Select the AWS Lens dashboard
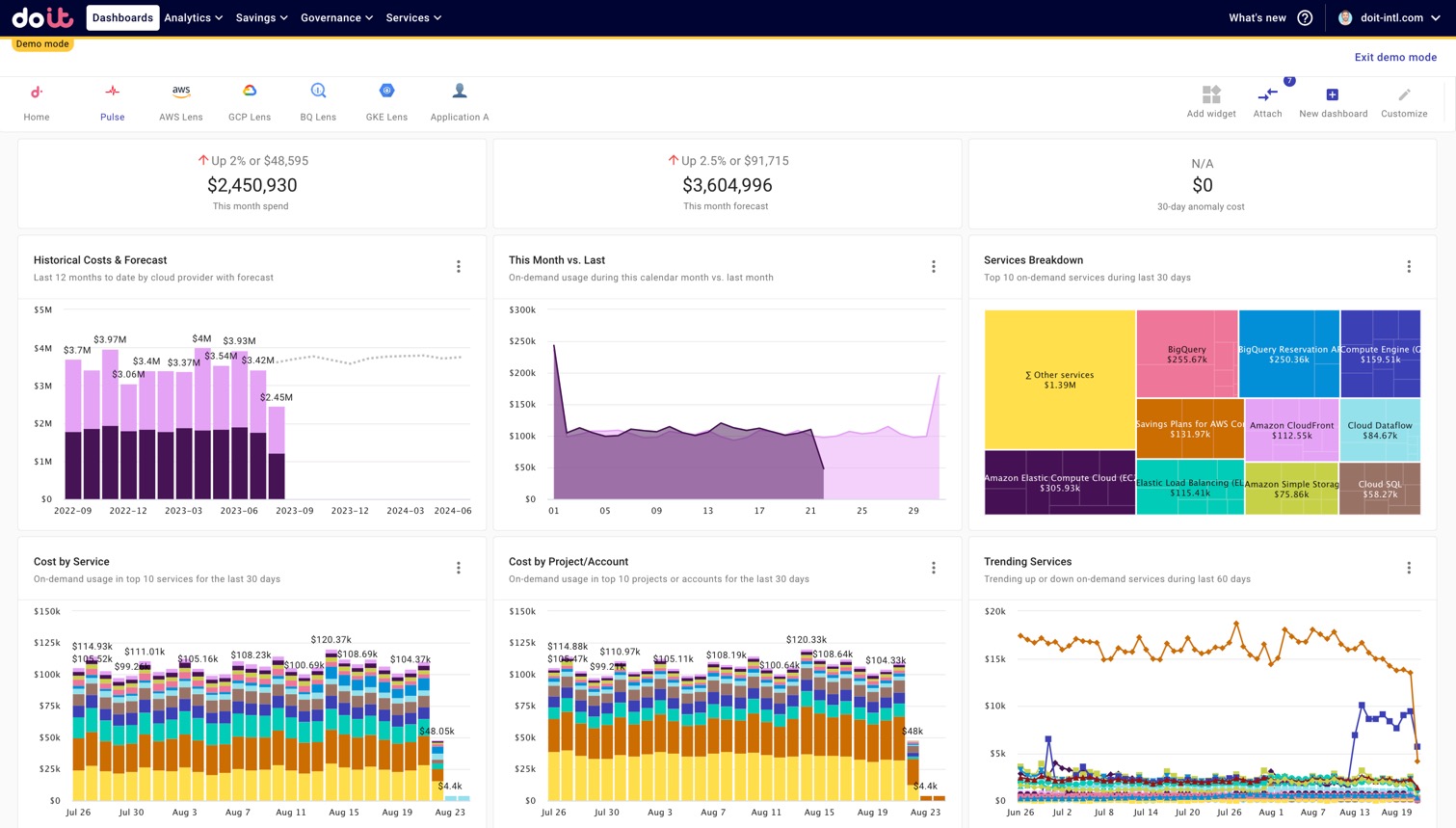 [x=180, y=101]
